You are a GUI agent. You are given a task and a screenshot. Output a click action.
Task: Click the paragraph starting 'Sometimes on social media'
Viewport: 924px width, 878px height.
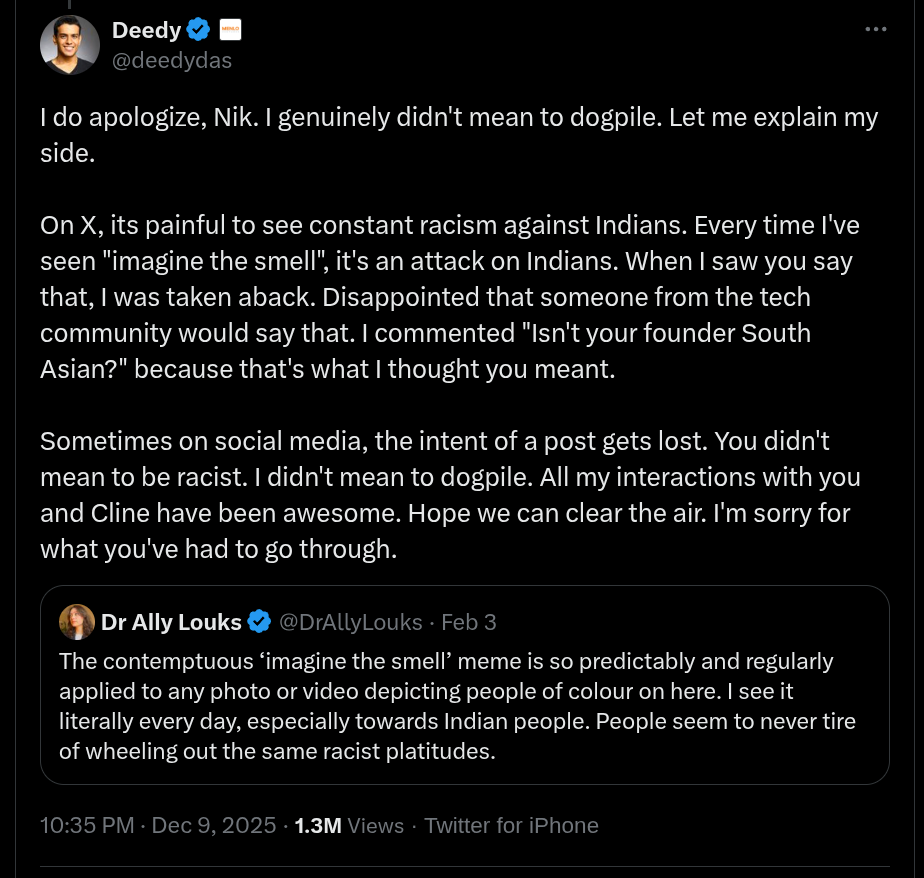click(450, 495)
